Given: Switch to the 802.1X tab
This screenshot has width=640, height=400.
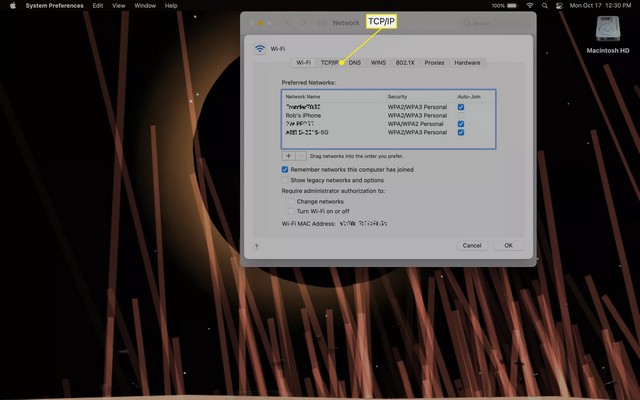Looking at the screenshot, I should click(405, 62).
